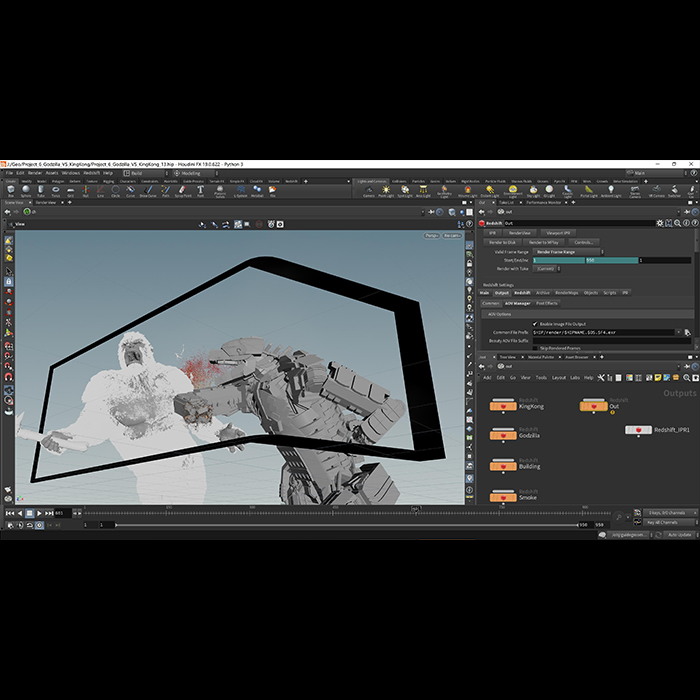
Task: Toggle the Auto Update setting
Action: click(677, 534)
